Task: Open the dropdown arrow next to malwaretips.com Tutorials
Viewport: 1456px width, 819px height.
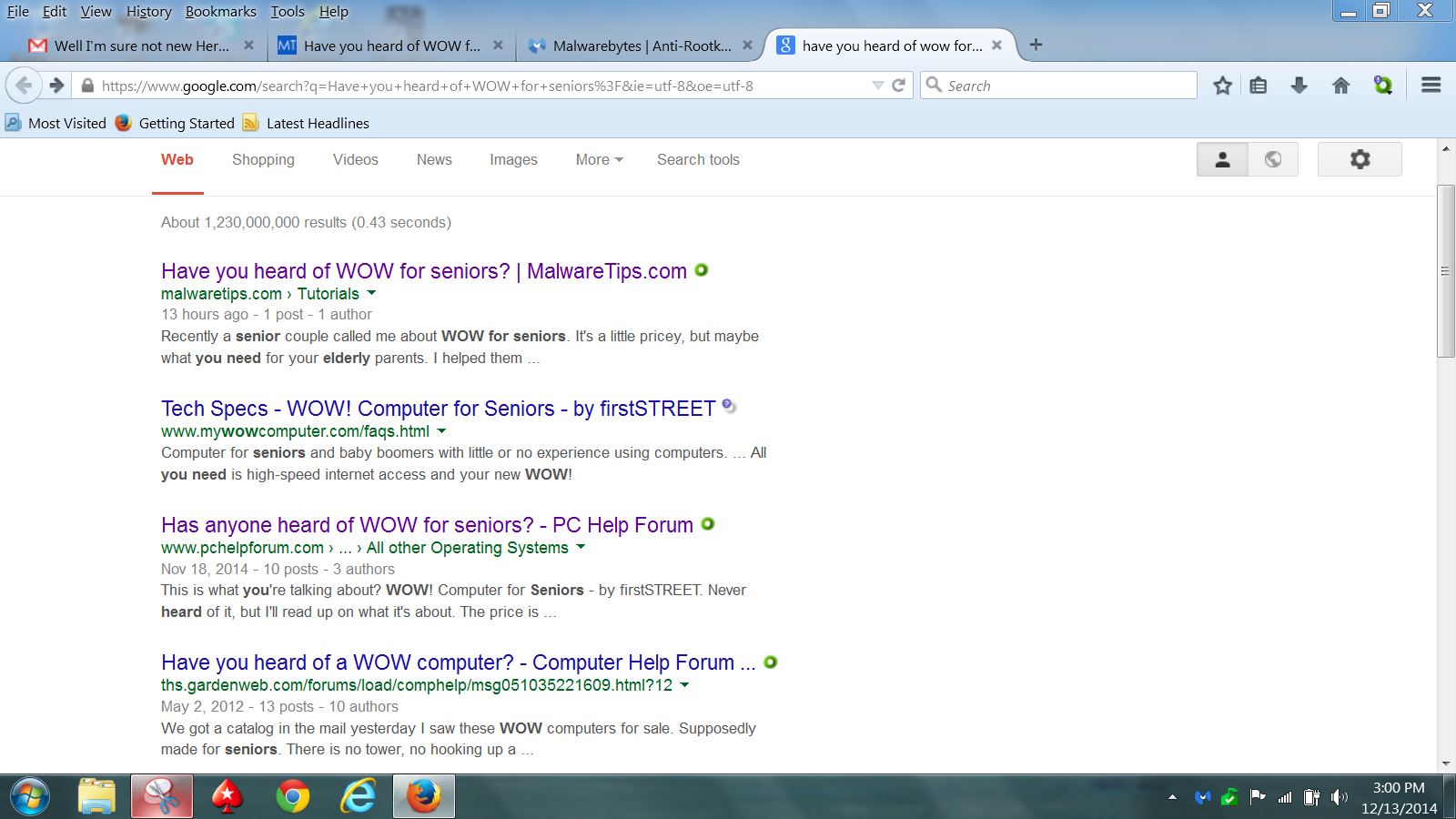Action: 371,293
